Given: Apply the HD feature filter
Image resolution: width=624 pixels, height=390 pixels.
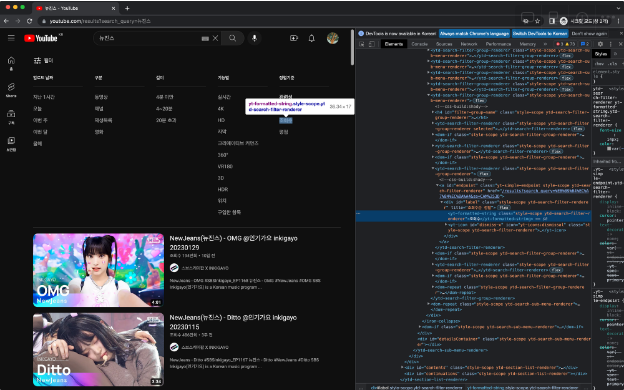Looking at the screenshot, I should click(x=221, y=120).
